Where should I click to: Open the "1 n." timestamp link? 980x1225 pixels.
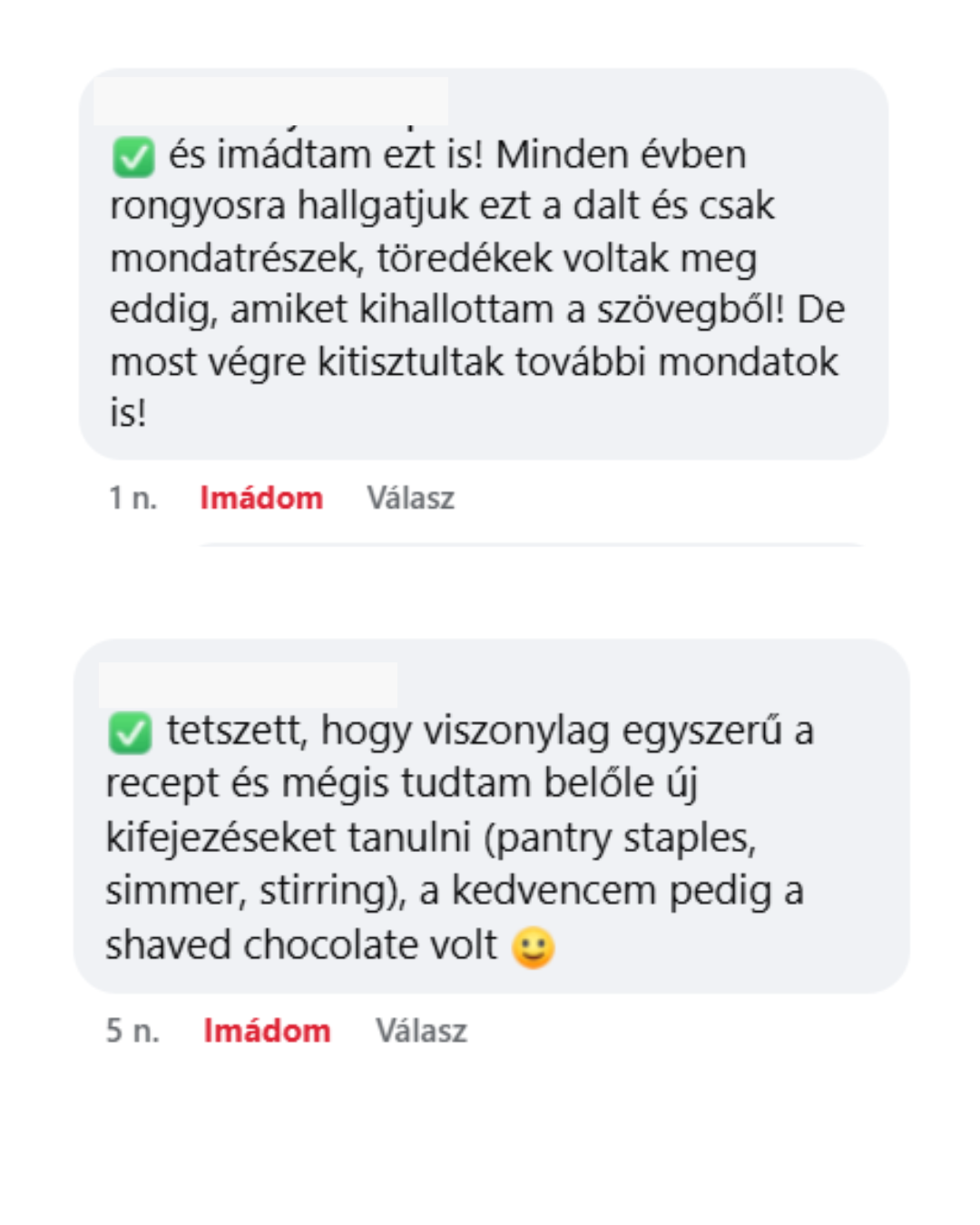tap(132, 498)
